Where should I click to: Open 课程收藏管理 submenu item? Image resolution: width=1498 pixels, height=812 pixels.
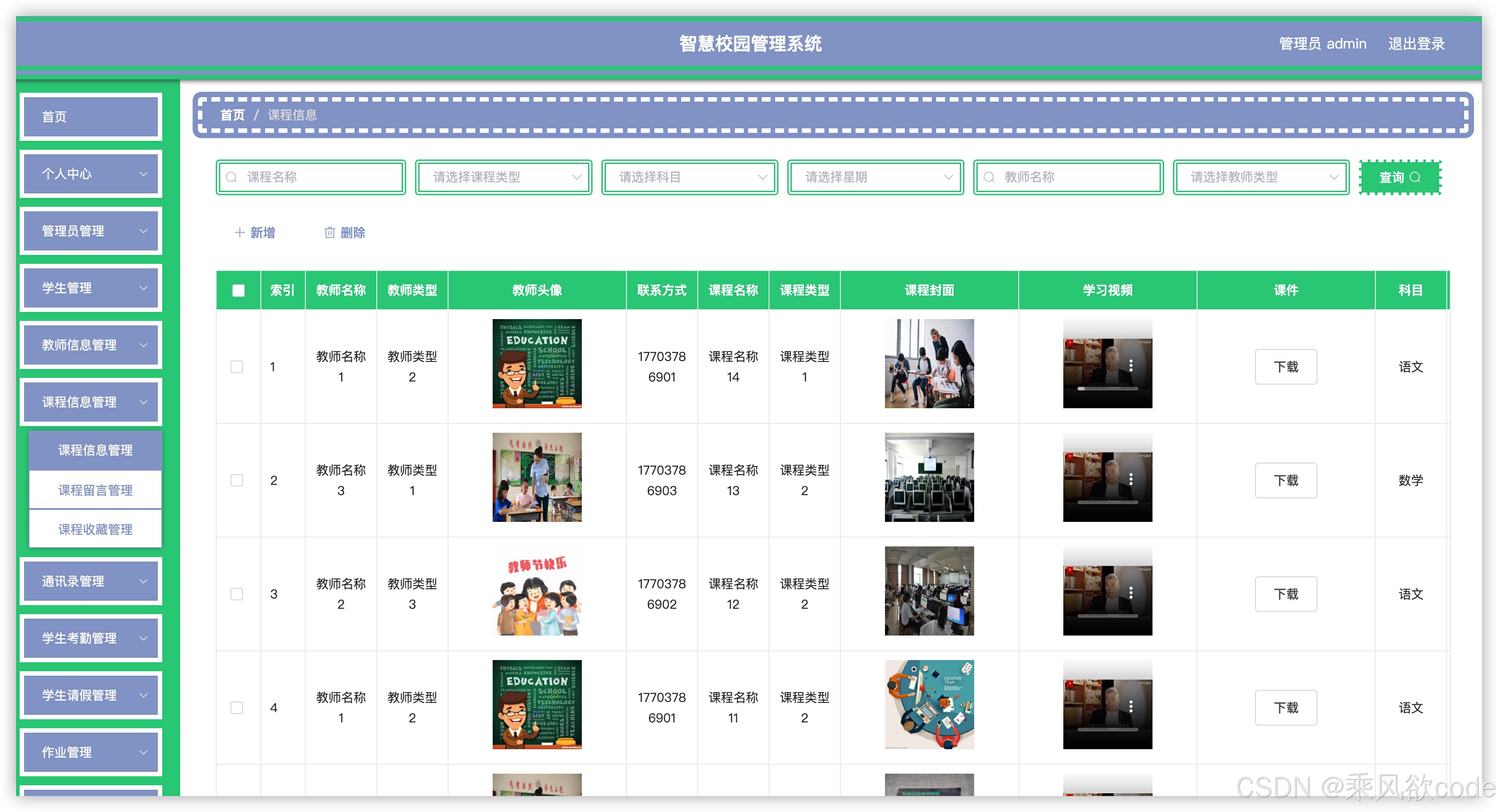(95, 529)
